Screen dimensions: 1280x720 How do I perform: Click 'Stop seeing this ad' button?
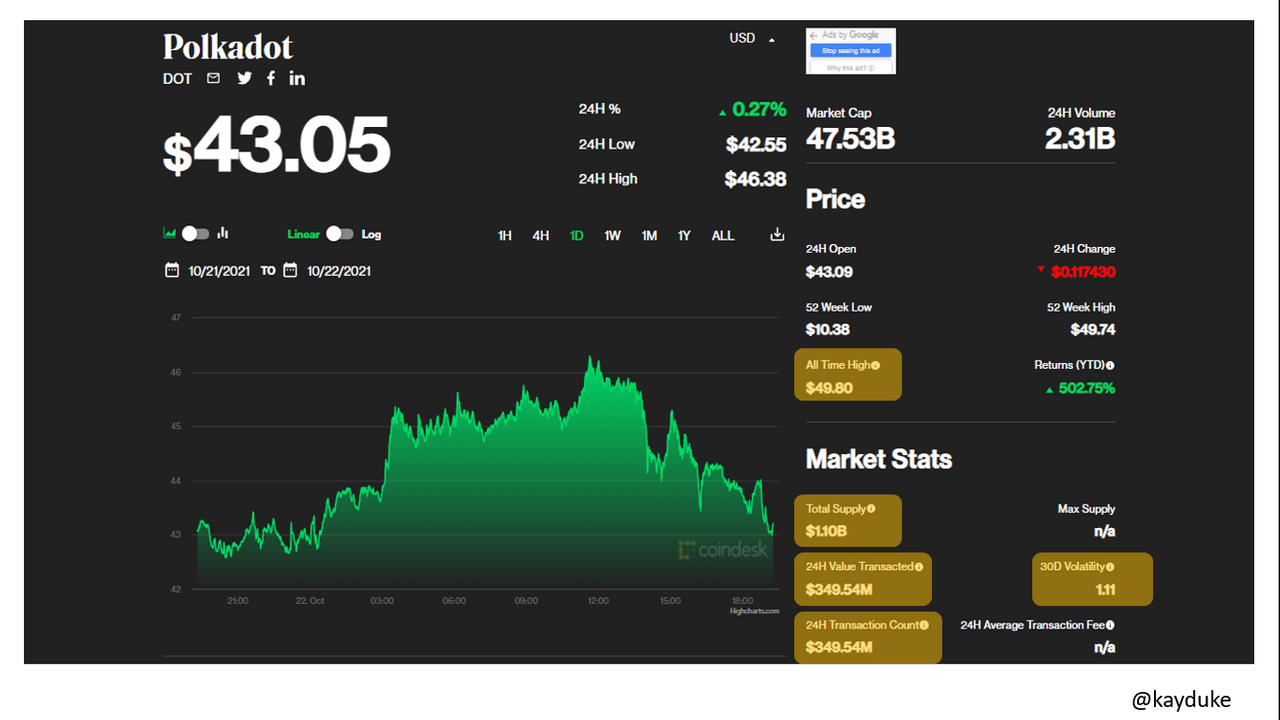tap(851, 50)
